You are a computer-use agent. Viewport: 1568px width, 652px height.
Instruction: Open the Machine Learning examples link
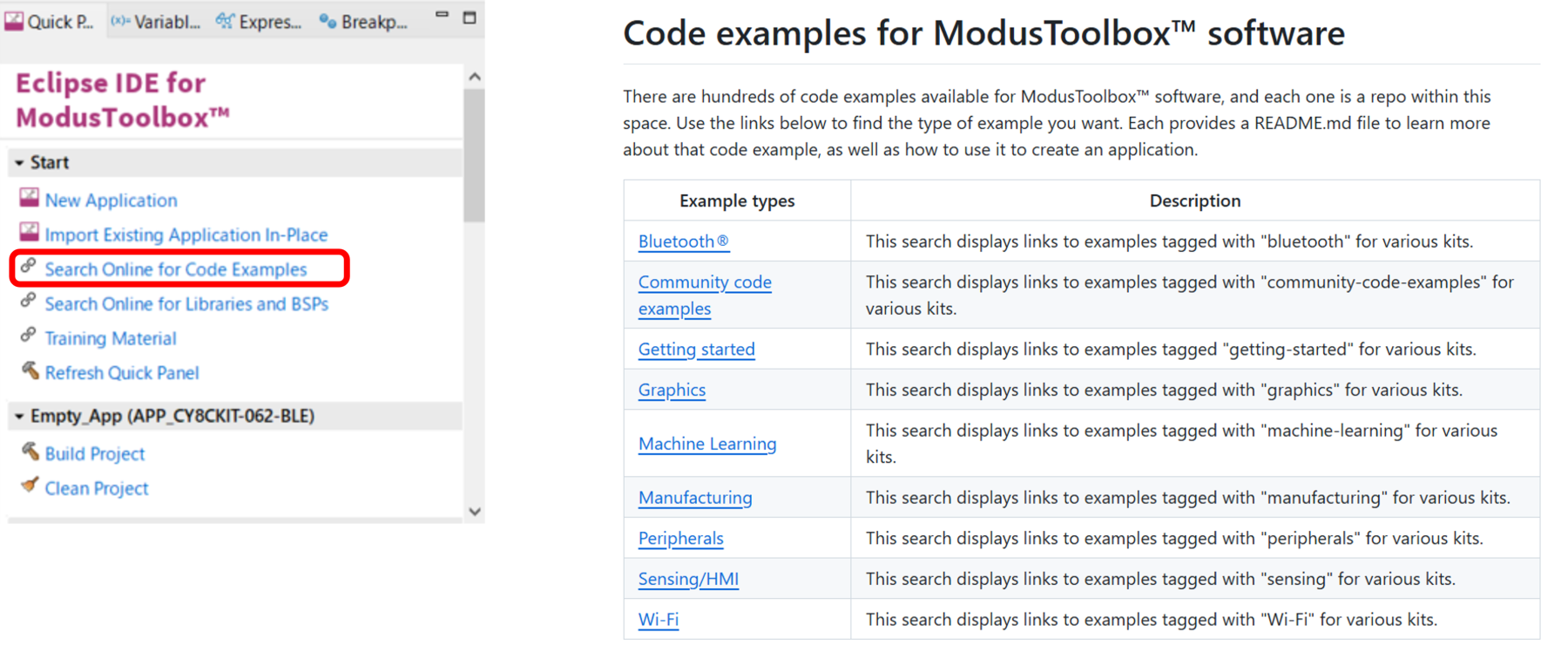coord(707,444)
